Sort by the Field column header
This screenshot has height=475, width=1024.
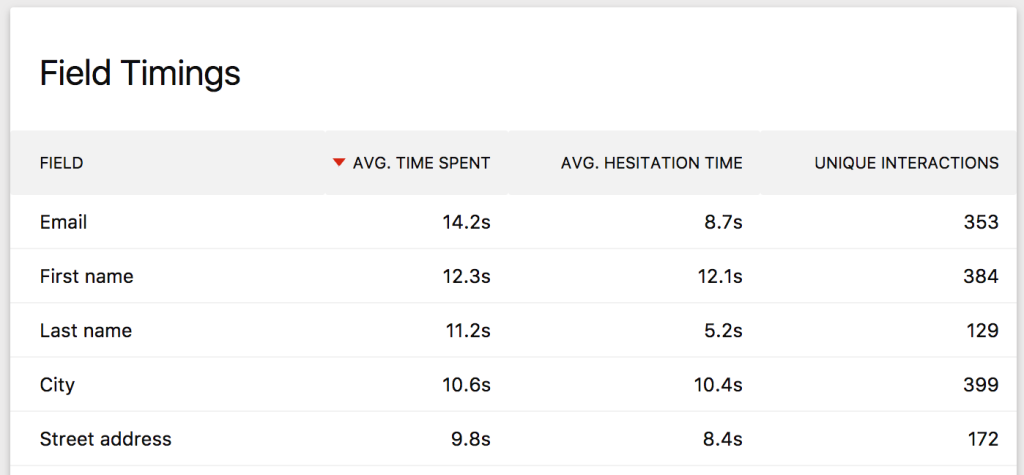click(61, 163)
